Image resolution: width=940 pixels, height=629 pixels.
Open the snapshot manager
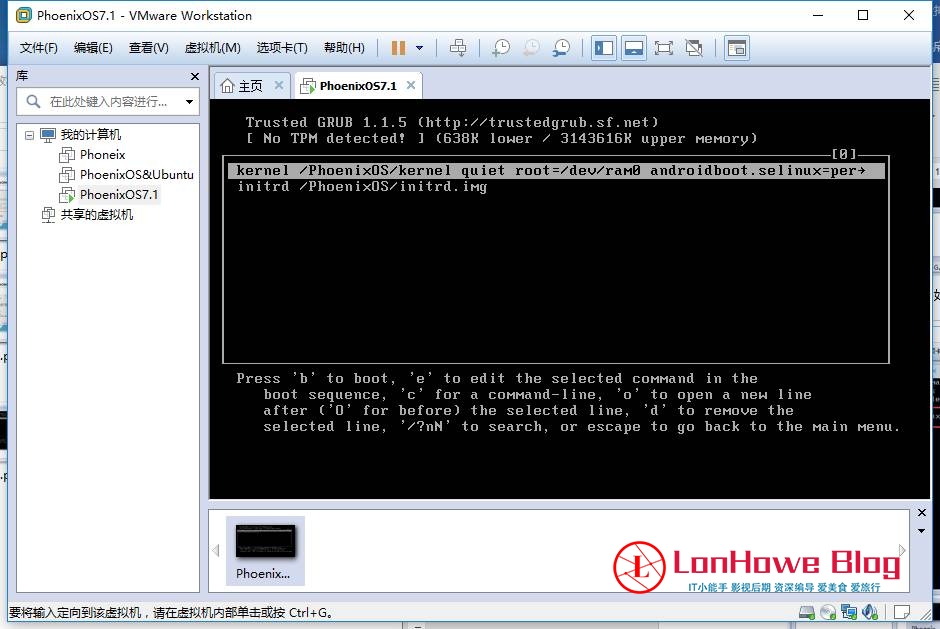(x=561, y=48)
